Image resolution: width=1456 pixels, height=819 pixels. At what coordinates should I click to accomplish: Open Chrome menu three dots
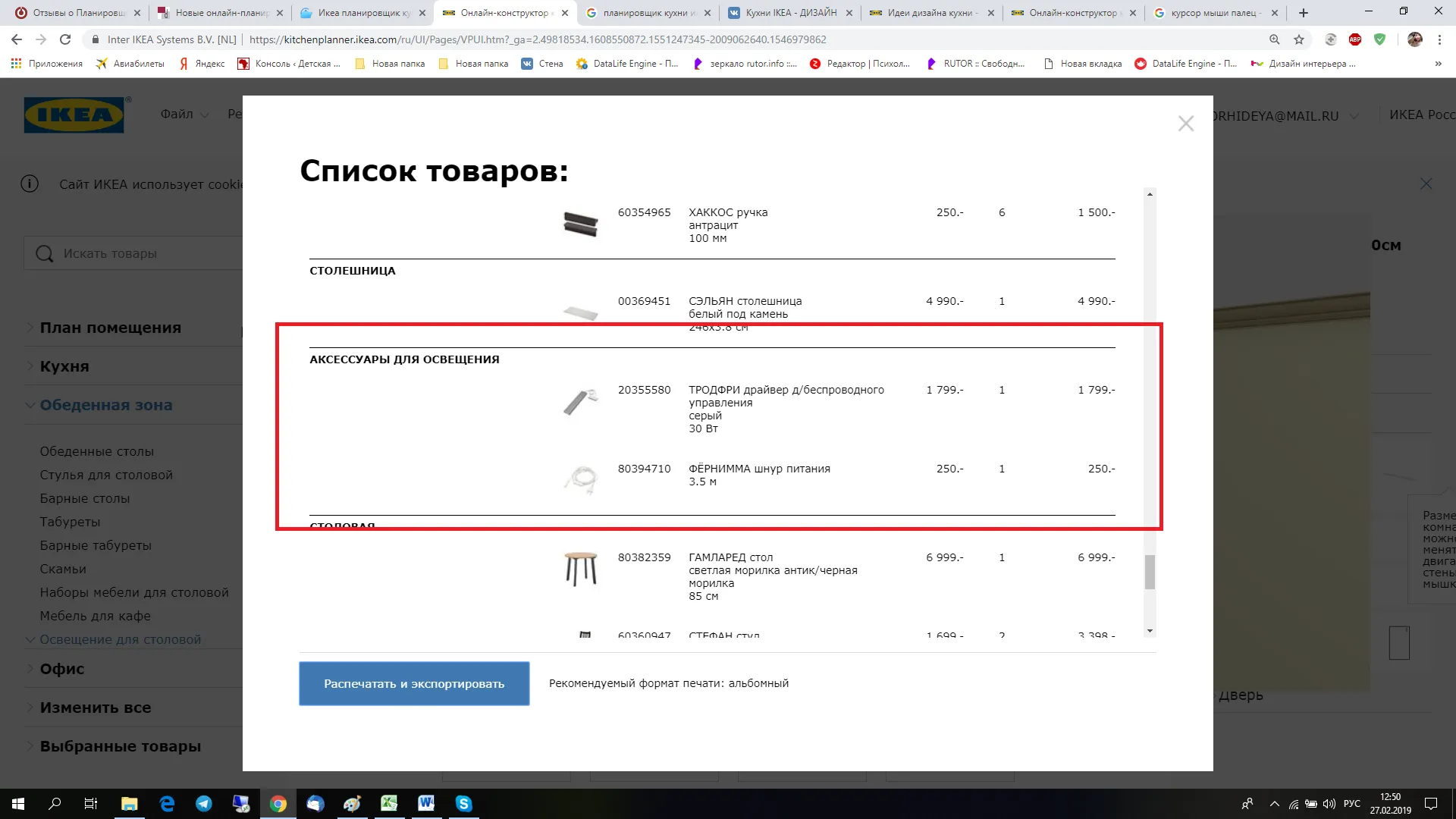pos(1439,39)
